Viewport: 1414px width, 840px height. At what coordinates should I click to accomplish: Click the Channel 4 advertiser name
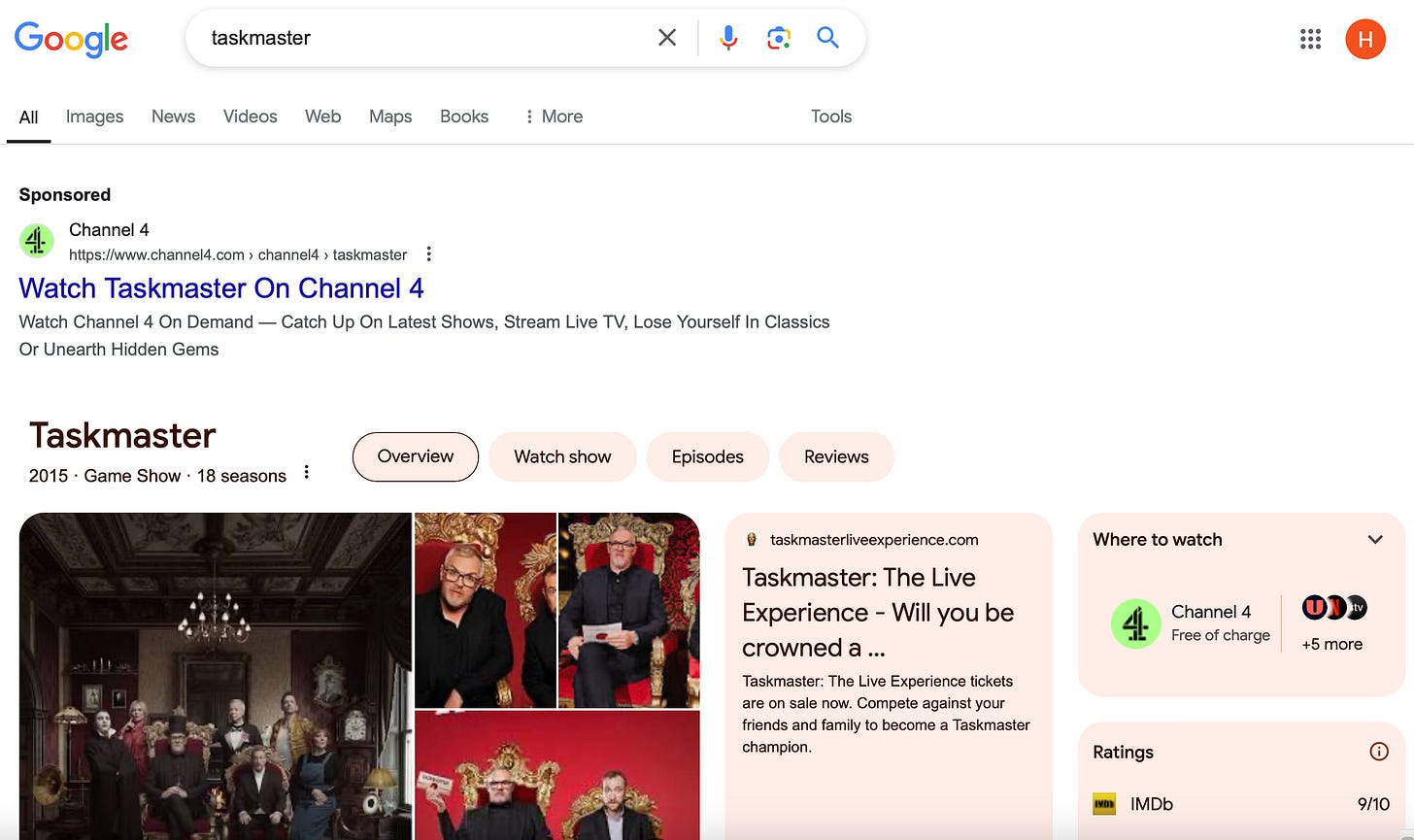pyautogui.click(x=109, y=230)
